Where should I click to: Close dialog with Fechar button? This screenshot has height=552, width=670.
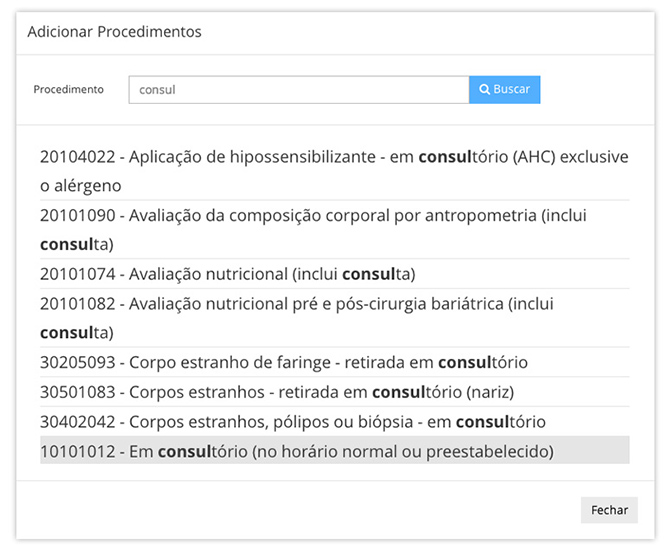click(x=609, y=510)
